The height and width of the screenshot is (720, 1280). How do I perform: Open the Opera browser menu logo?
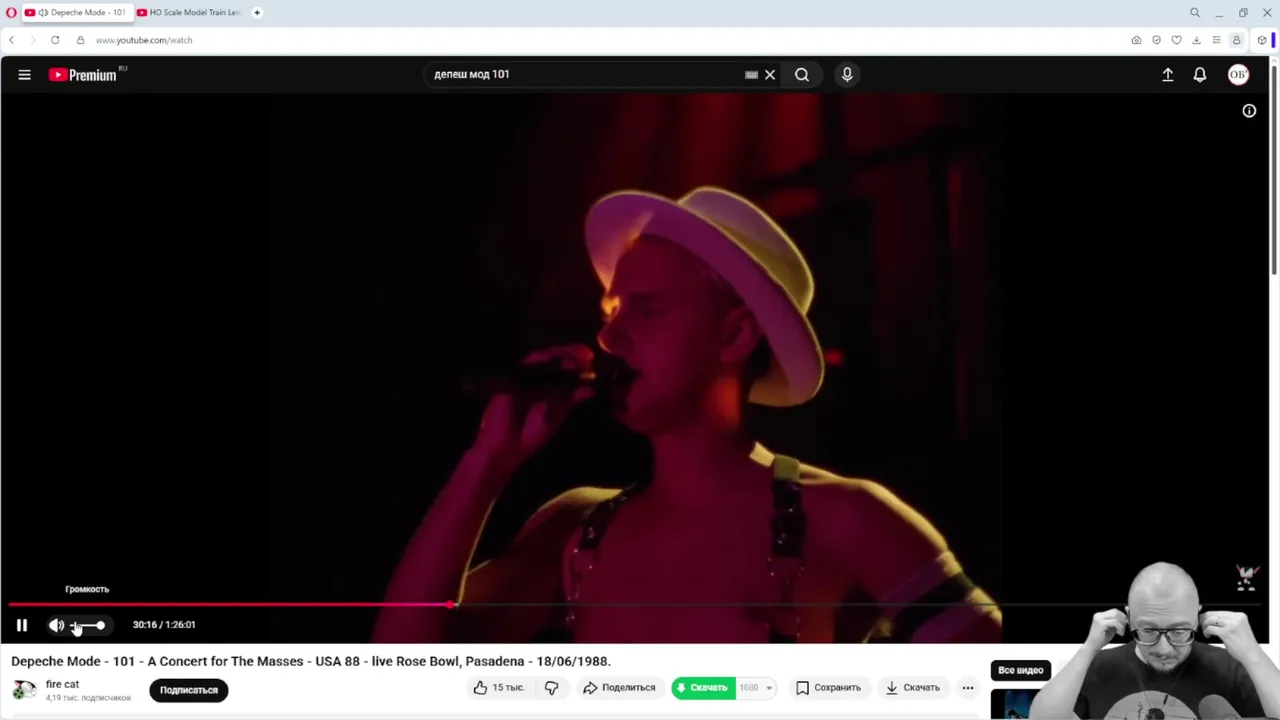(11, 12)
